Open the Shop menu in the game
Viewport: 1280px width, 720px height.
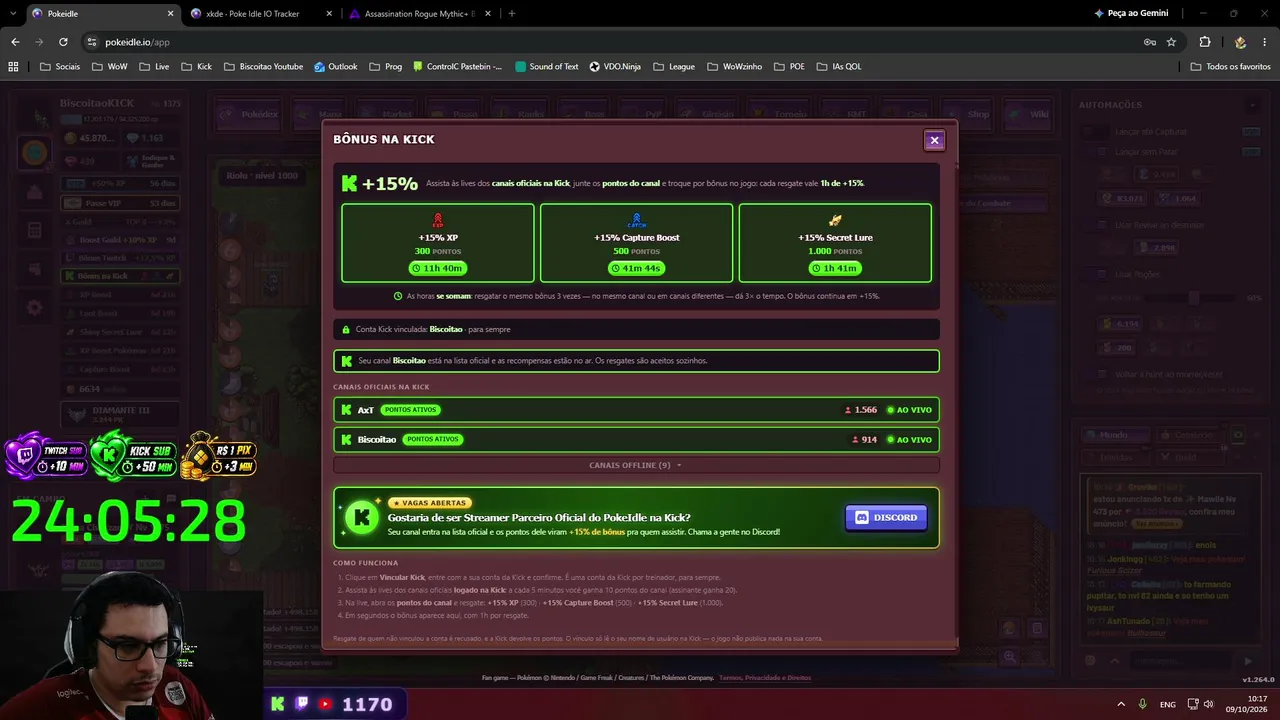pyautogui.click(x=970, y=114)
